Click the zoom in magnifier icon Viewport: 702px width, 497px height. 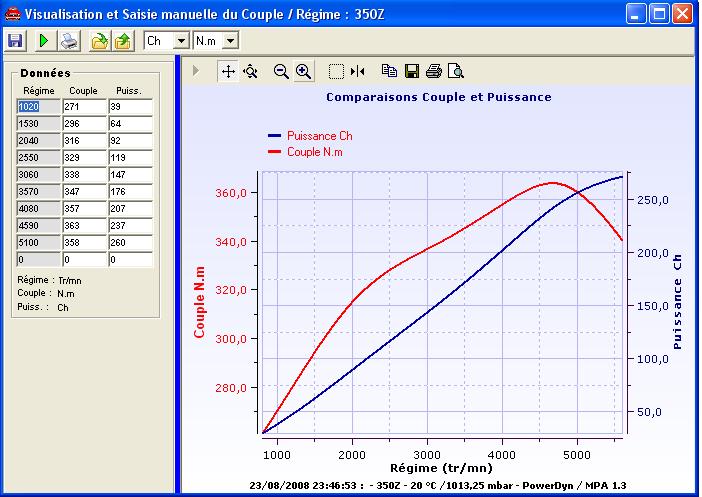tap(303, 71)
